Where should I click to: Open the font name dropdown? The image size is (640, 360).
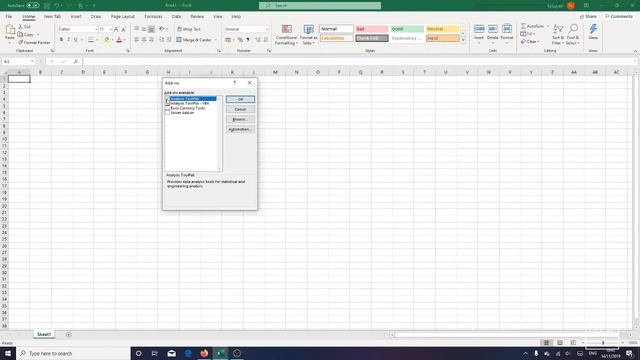96,29
